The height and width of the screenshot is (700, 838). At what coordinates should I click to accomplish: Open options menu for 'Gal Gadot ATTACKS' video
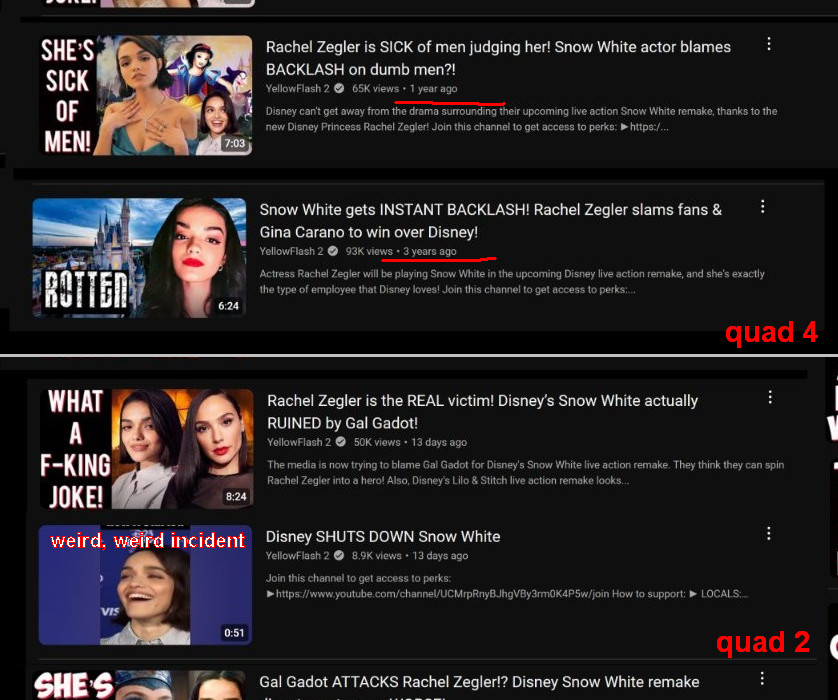point(762,679)
